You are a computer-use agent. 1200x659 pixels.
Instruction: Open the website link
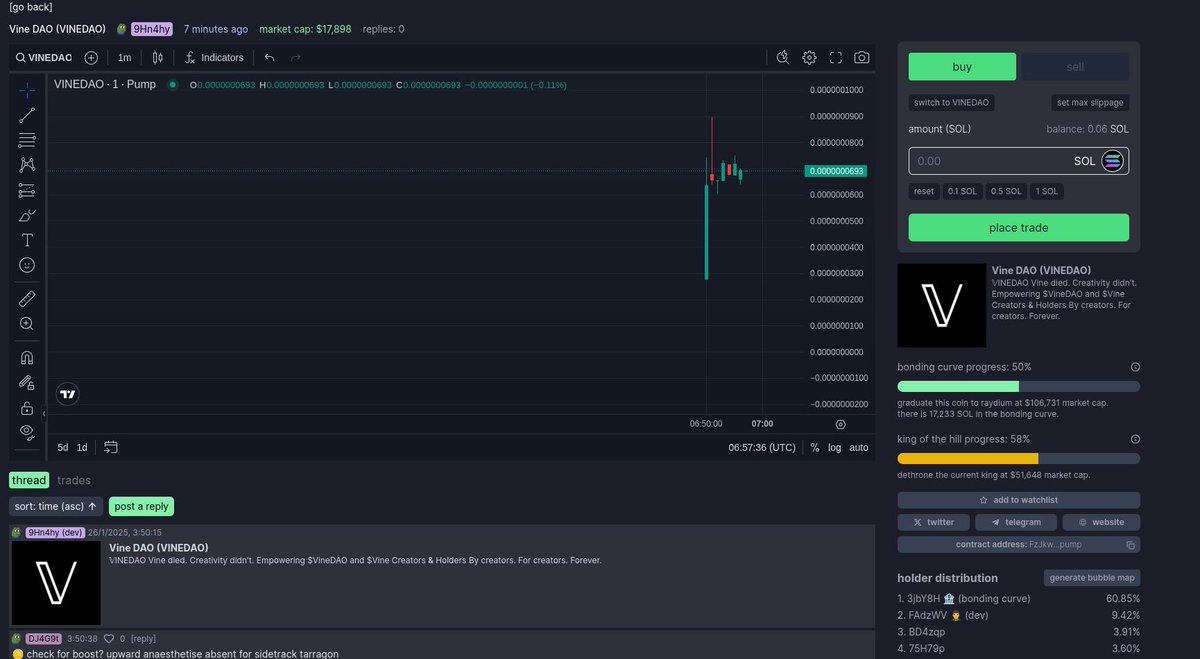click(x=1100, y=522)
